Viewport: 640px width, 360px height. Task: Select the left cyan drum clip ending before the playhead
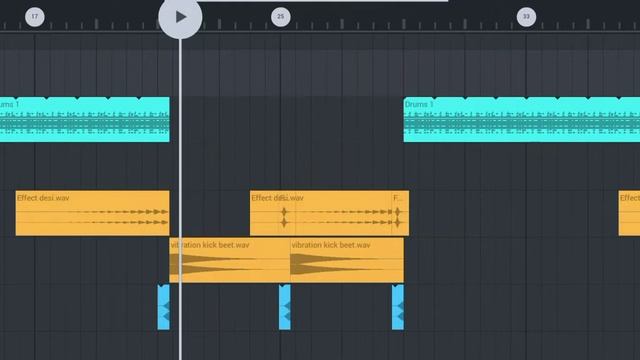(x=84, y=120)
